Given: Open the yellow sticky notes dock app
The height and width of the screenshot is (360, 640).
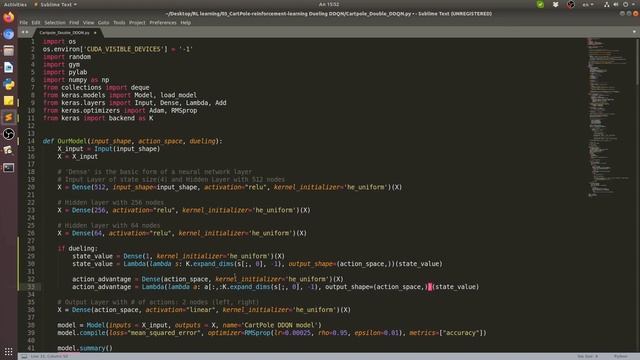Looking at the screenshot, I should click(x=9, y=101).
